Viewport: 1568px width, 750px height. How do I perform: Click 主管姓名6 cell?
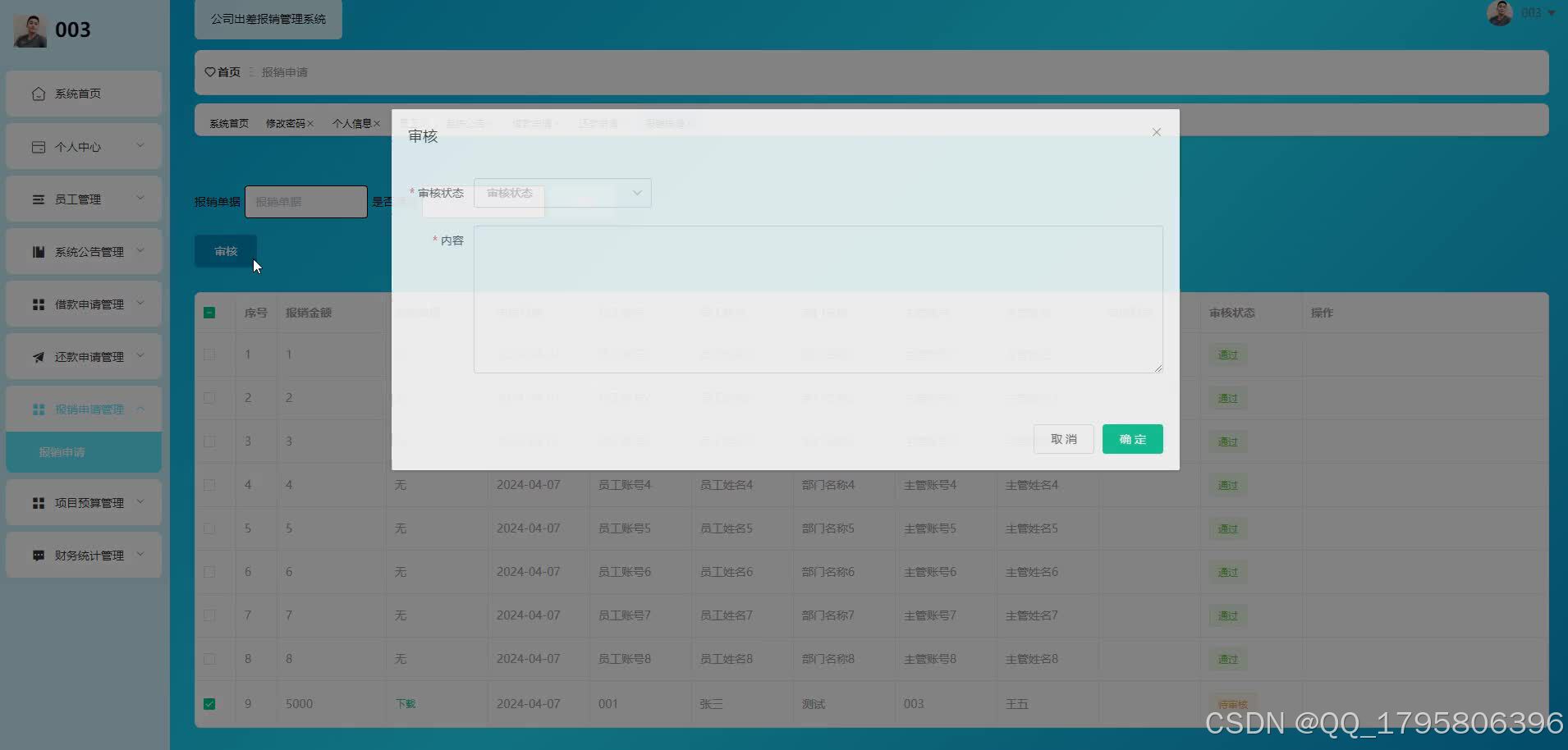click(1032, 572)
